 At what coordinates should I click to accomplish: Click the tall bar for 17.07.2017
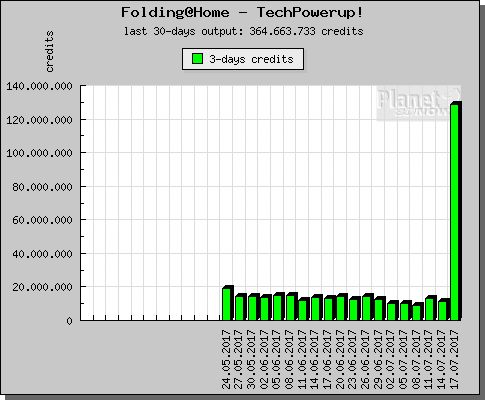(456, 211)
